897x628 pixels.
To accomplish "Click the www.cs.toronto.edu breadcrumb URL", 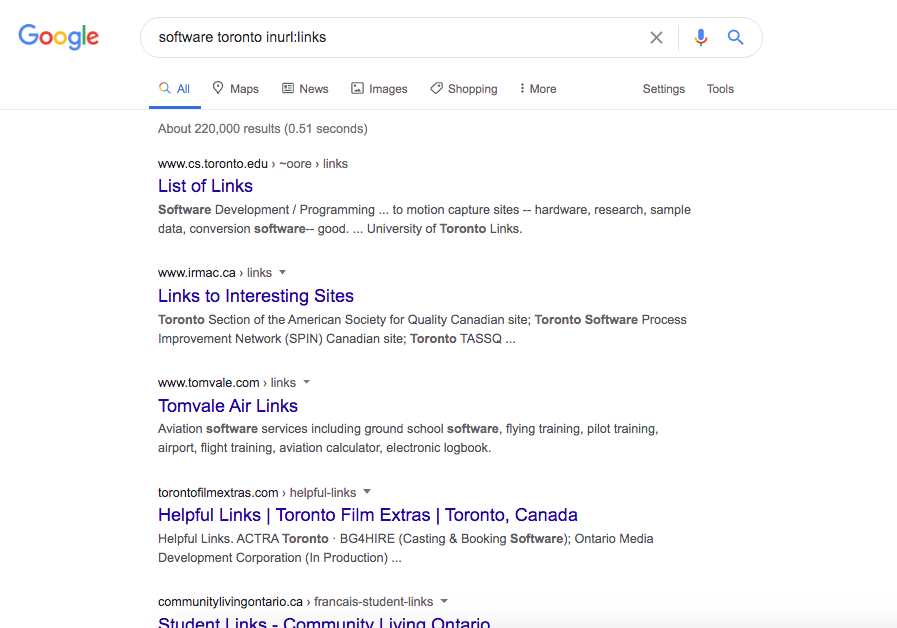I will pos(253,164).
